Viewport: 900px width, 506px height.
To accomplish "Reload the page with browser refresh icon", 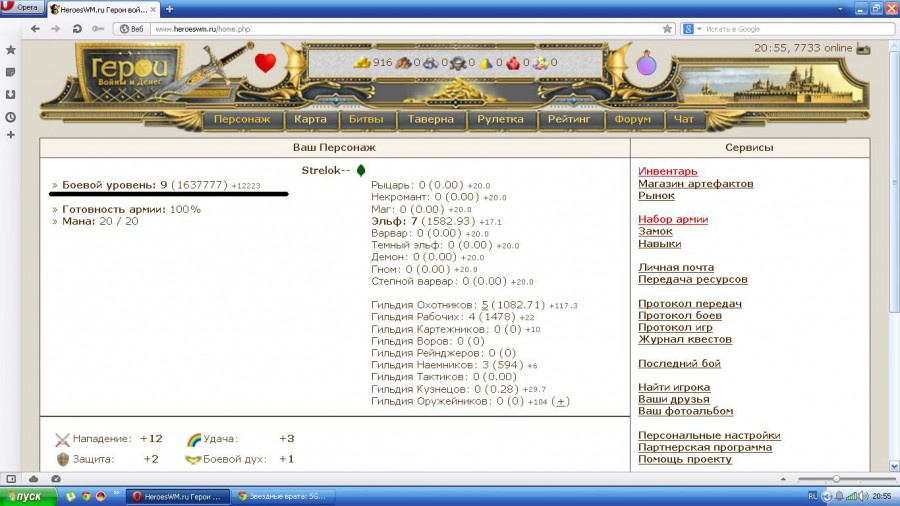I will click(x=77, y=29).
